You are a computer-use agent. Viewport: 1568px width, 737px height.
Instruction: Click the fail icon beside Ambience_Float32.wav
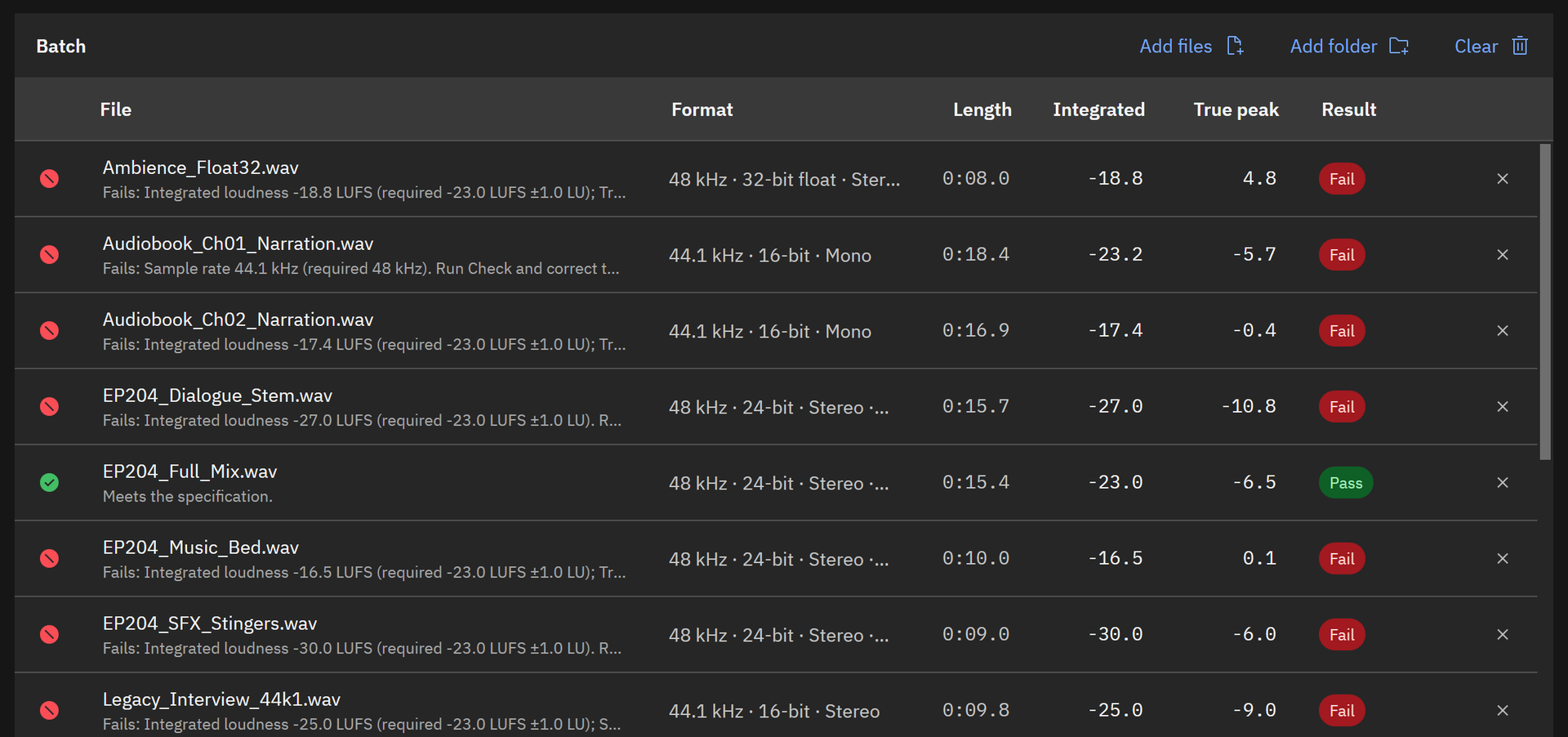49,179
